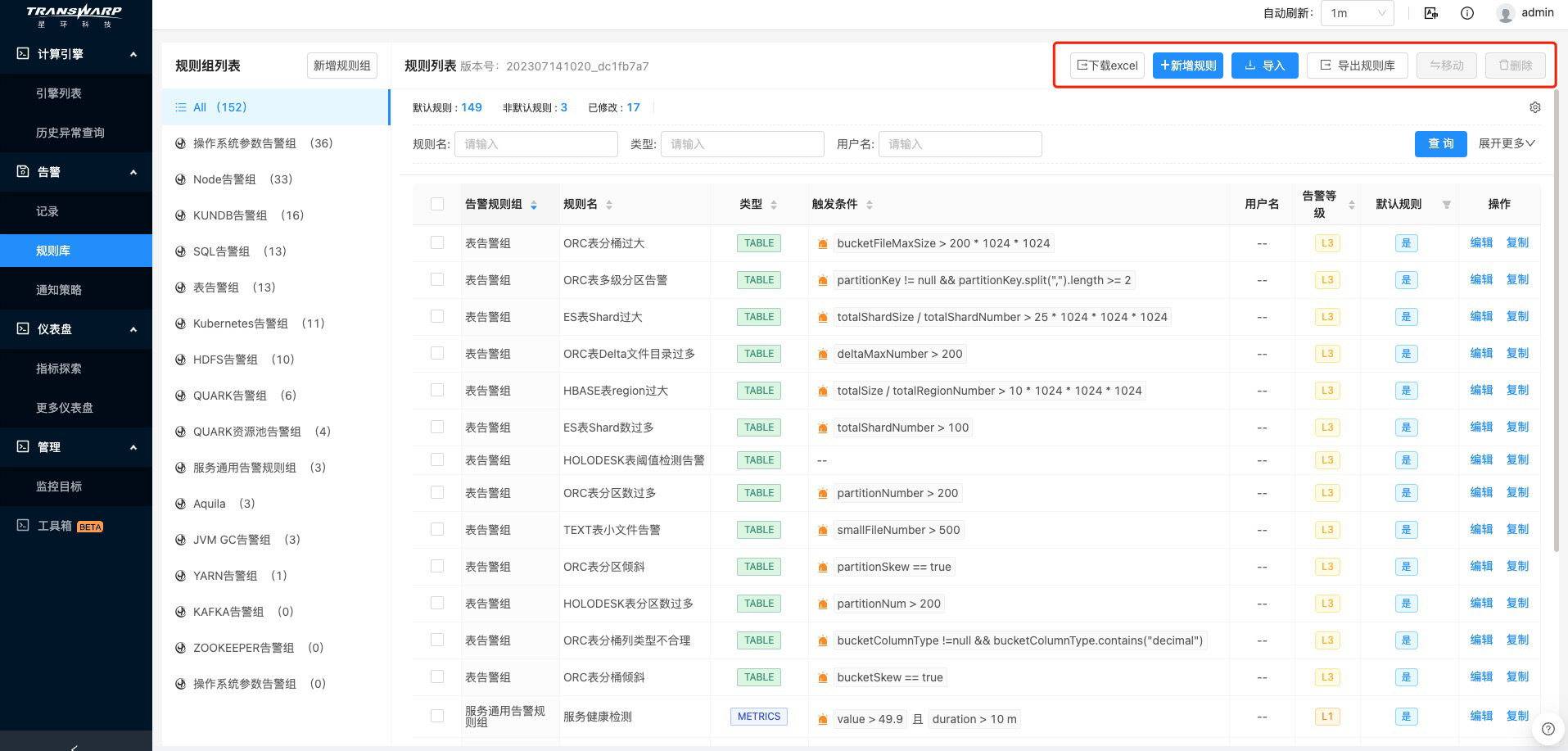The image size is (1568, 751).
Task: Open the table column settings gear
Action: pyautogui.click(x=1535, y=107)
